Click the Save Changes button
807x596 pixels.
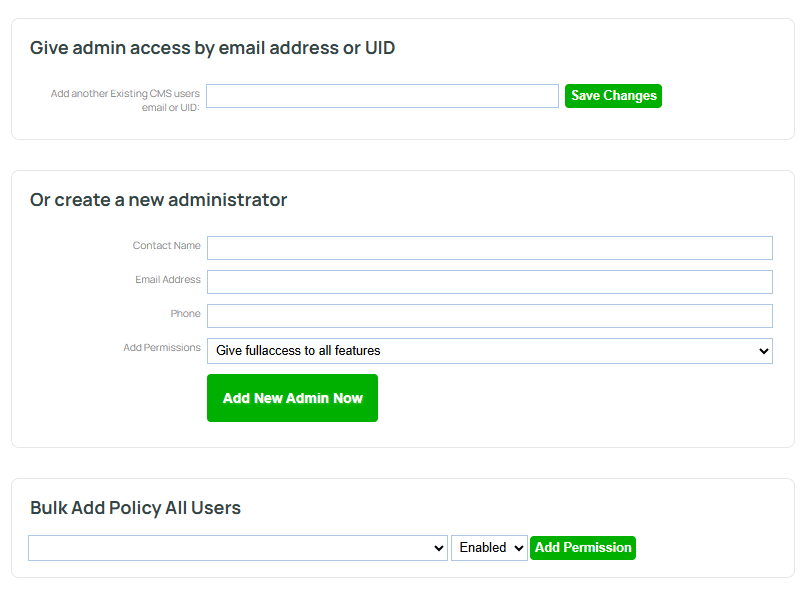613,96
